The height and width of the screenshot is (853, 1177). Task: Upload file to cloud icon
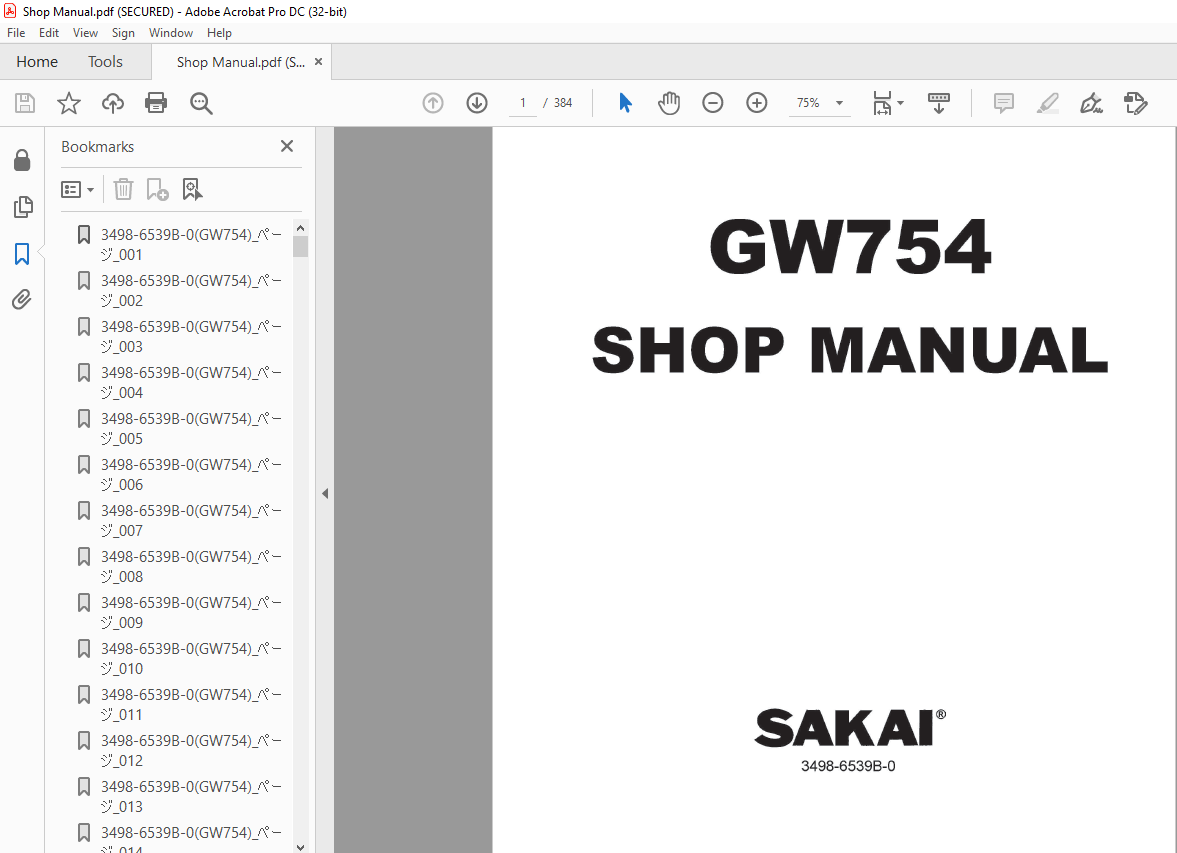tap(113, 103)
